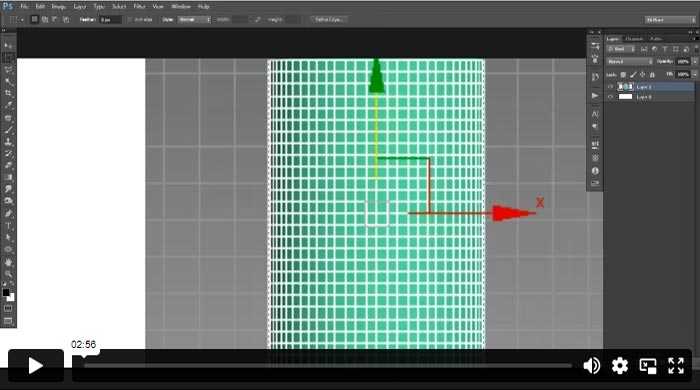Select the Crop tool
Viewport: 700px width, 390px height.
[x=8, y=94]
